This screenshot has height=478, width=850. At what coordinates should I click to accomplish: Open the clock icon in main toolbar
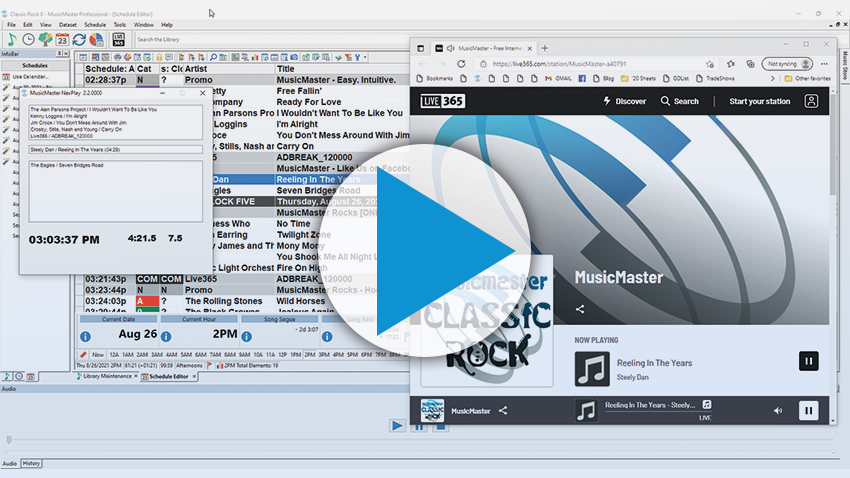point(28,40)
